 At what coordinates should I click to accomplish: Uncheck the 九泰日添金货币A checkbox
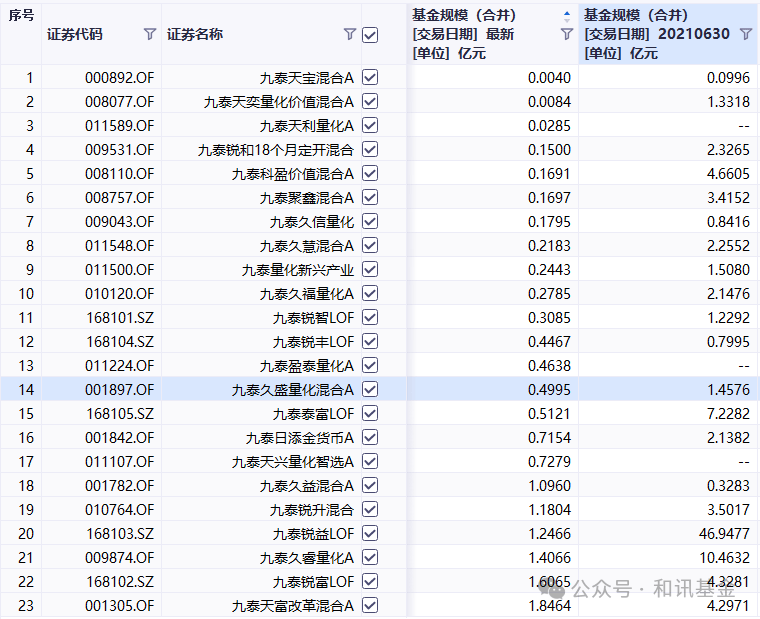point(370,437)
